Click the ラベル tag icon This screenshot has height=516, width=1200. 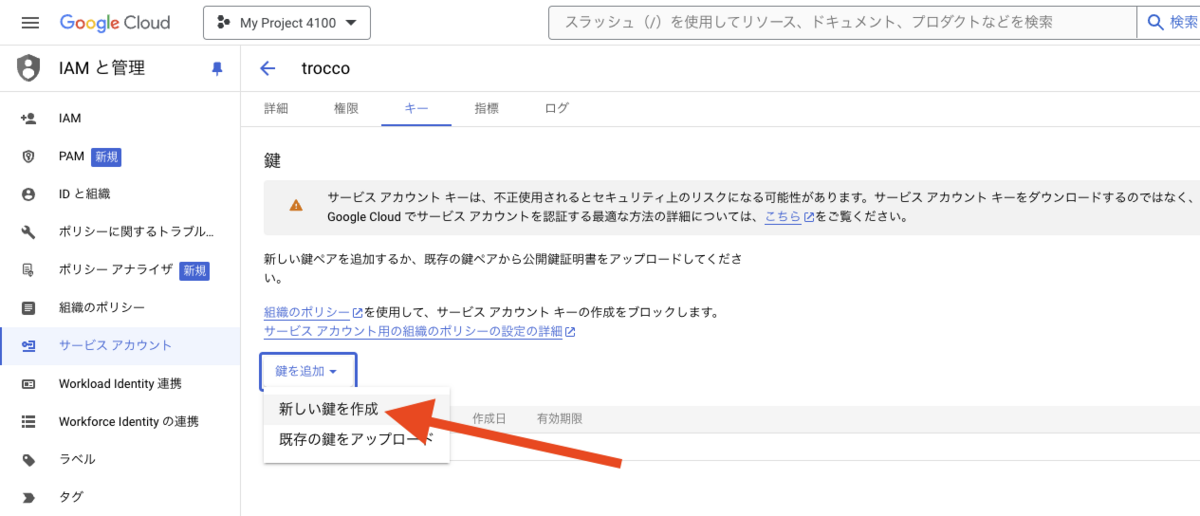point(28,459)
